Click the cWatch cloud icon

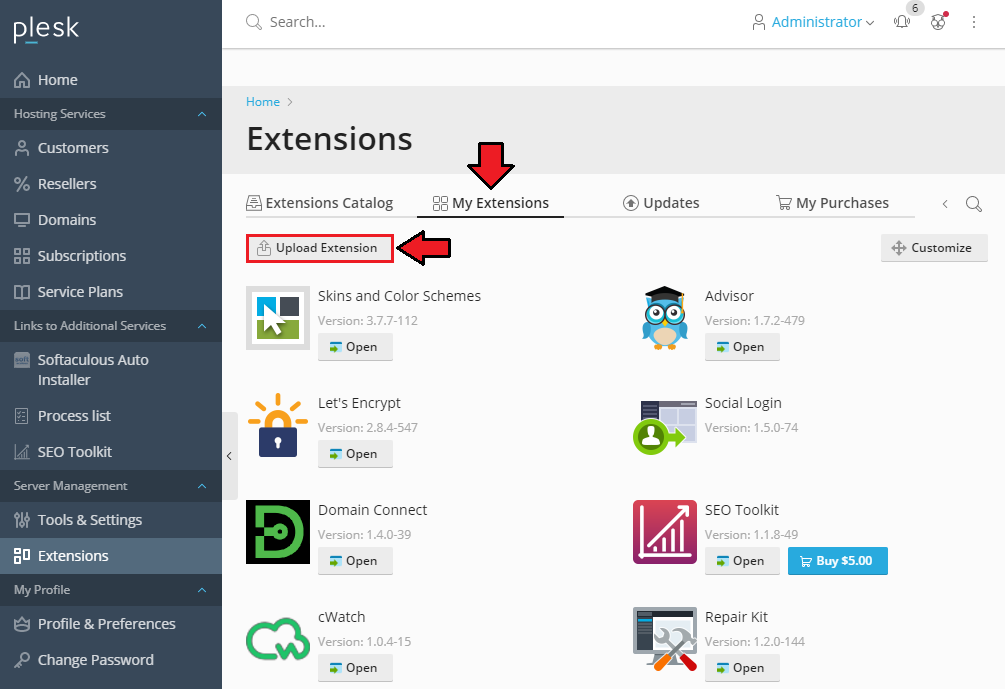(x=278, y=639)
